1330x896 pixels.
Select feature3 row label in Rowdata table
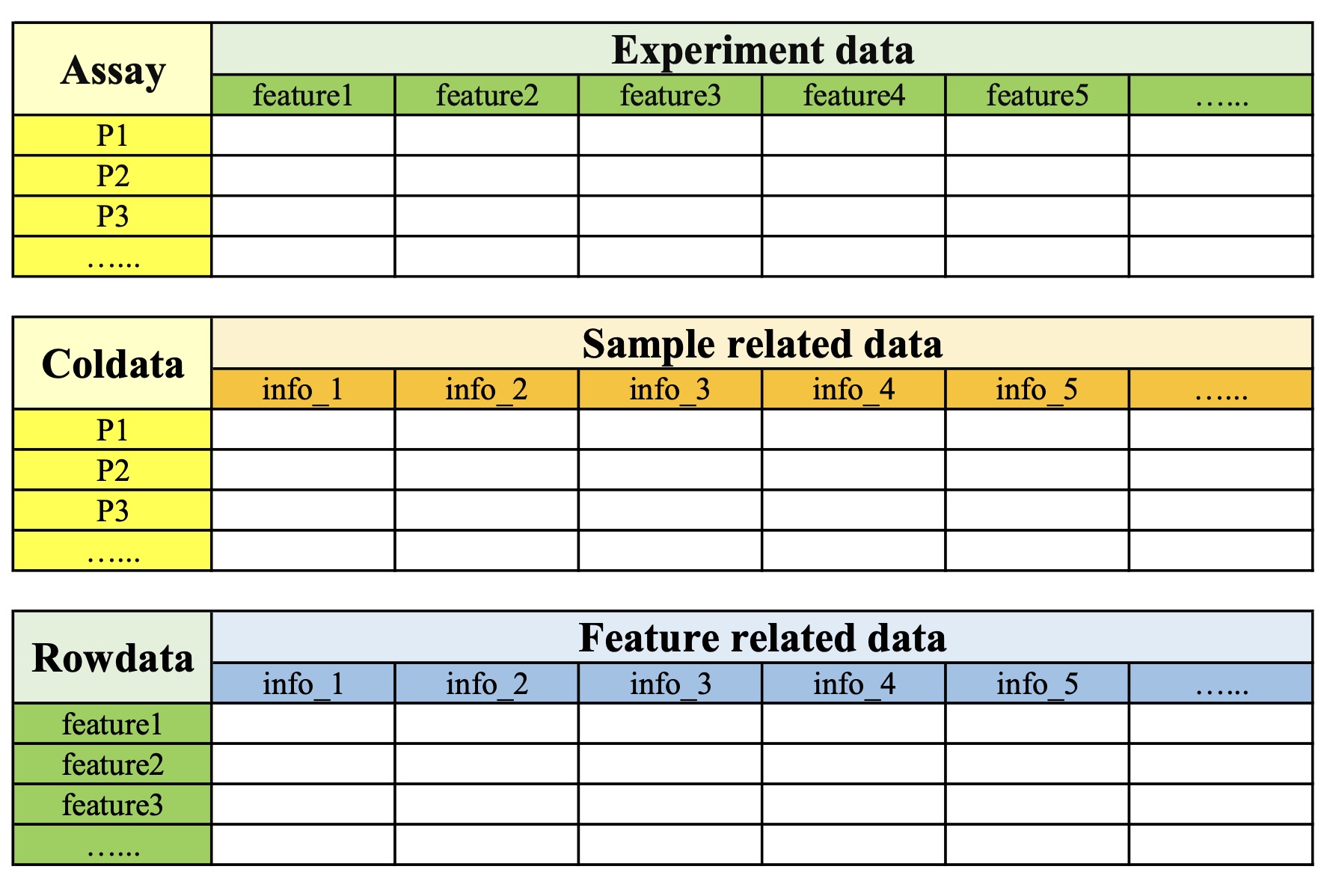click(x=112, y=805)
